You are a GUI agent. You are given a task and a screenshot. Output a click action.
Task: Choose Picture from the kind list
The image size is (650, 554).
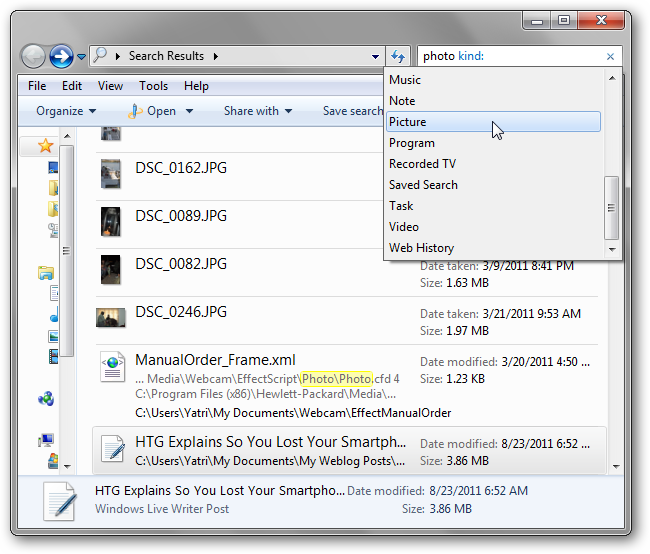point(493,122)
